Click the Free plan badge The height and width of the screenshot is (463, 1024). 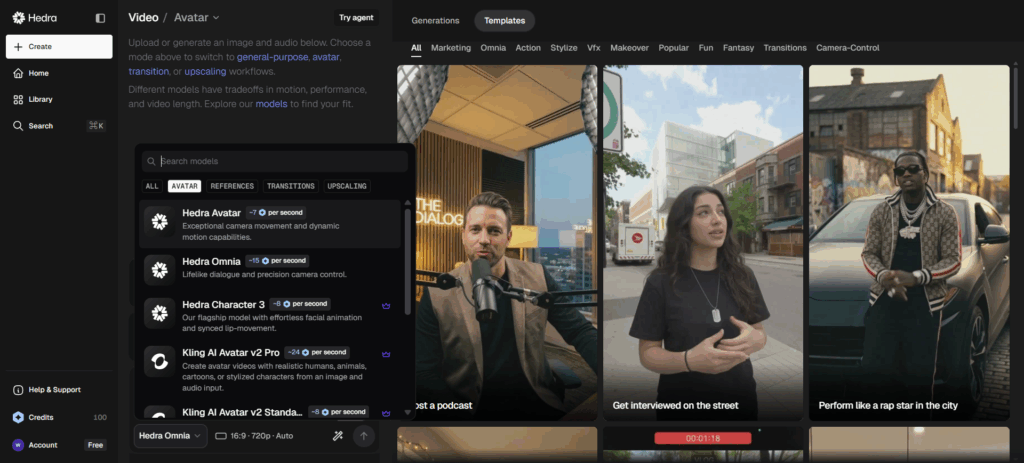click(x=95, y=445)
